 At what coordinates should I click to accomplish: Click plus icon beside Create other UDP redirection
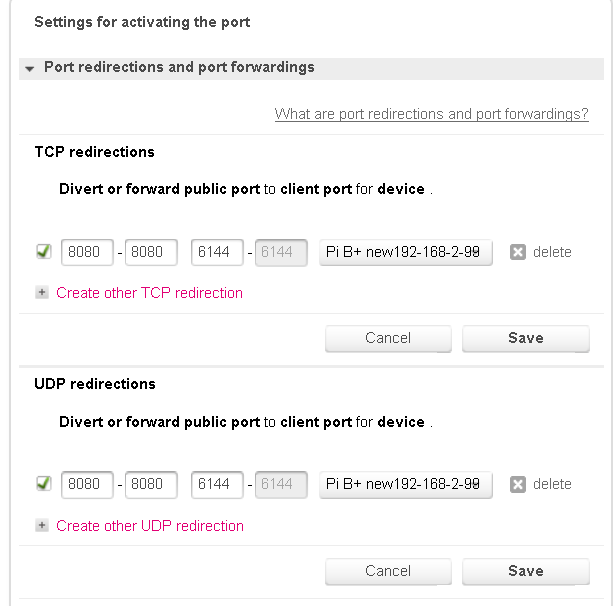tap(42, 525)
